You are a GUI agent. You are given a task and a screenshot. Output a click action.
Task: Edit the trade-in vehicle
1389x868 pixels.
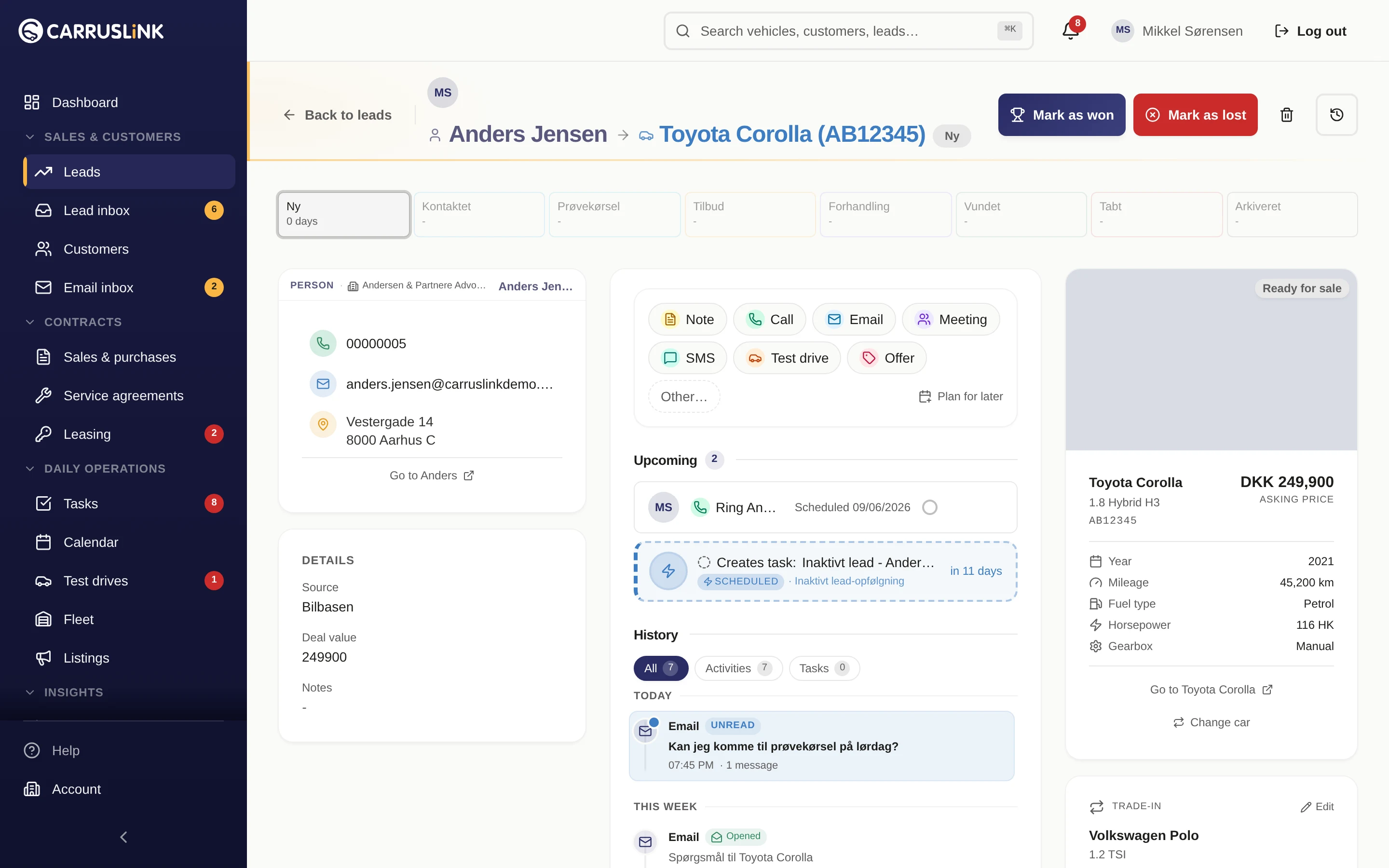pos(1317,807)
